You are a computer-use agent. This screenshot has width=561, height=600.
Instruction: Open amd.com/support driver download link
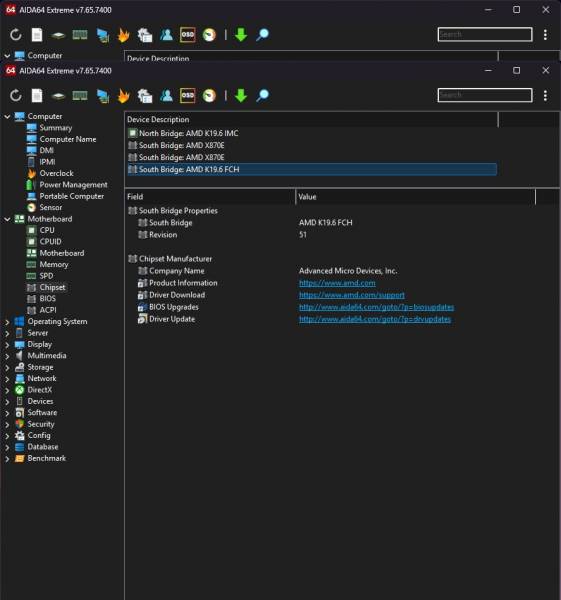pos(352,295)
